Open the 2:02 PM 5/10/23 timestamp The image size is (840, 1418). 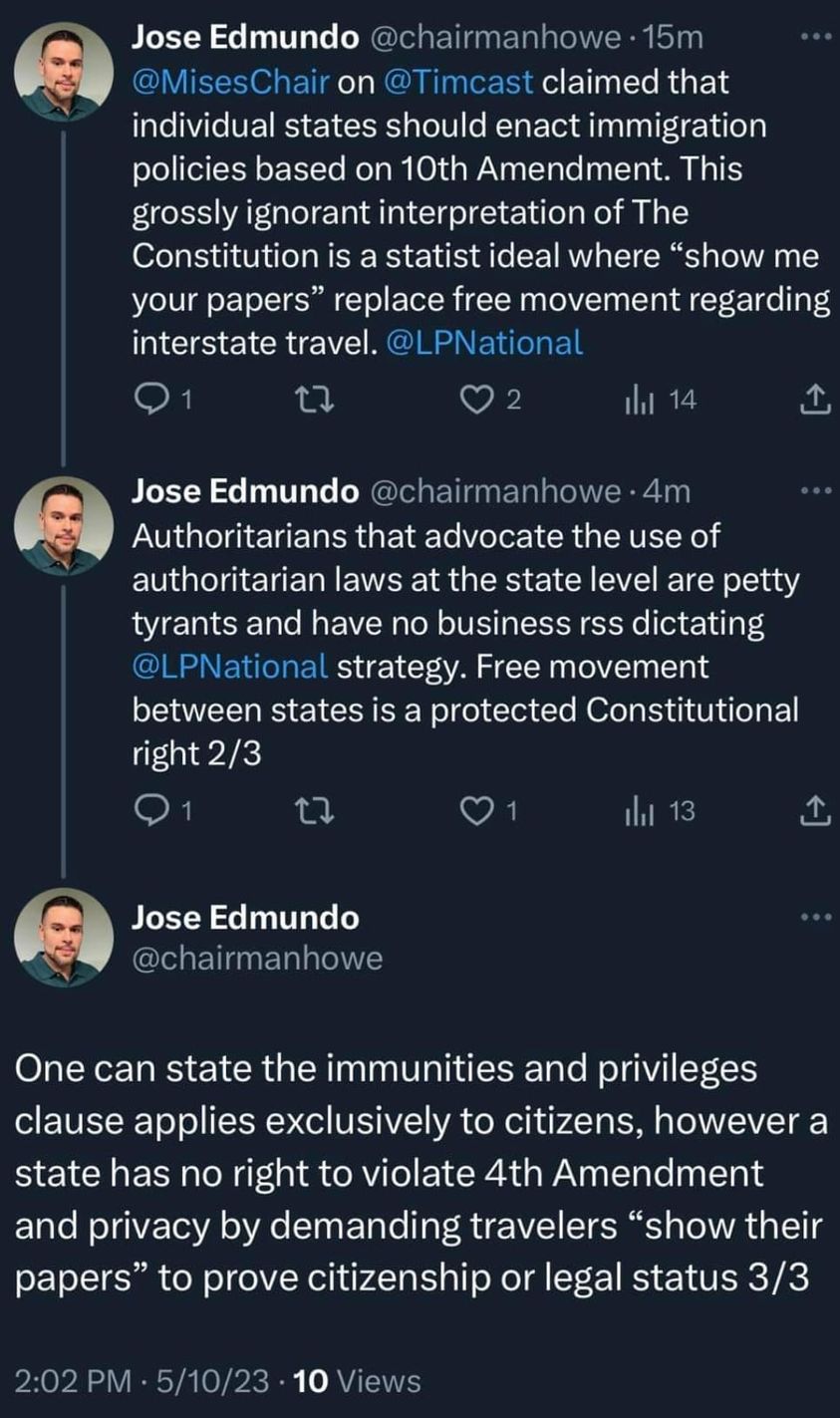coord(142,1381)
